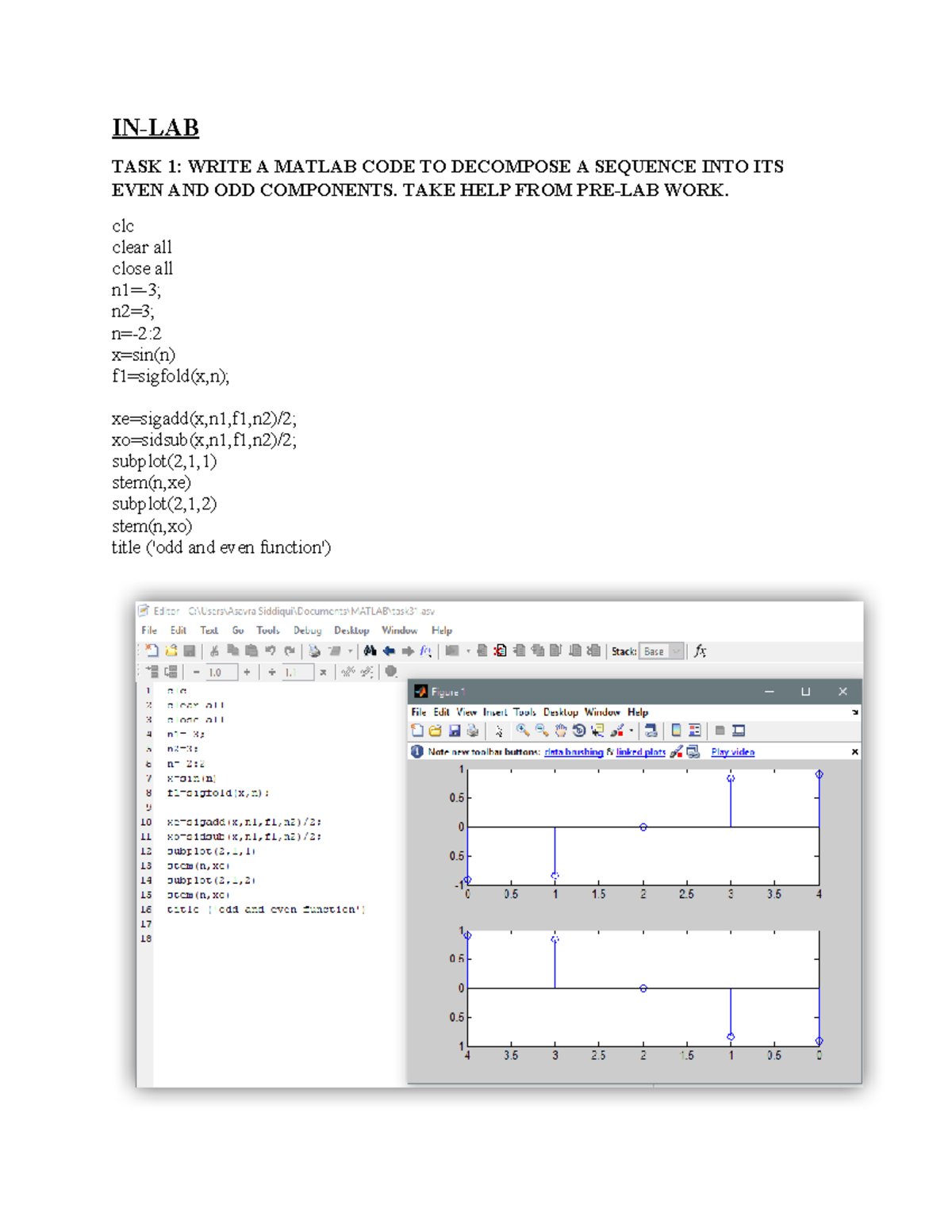The image size is (952, 1232).
Task: Click the cell increment value field 1.0
Action: click(x=219, y=672)
